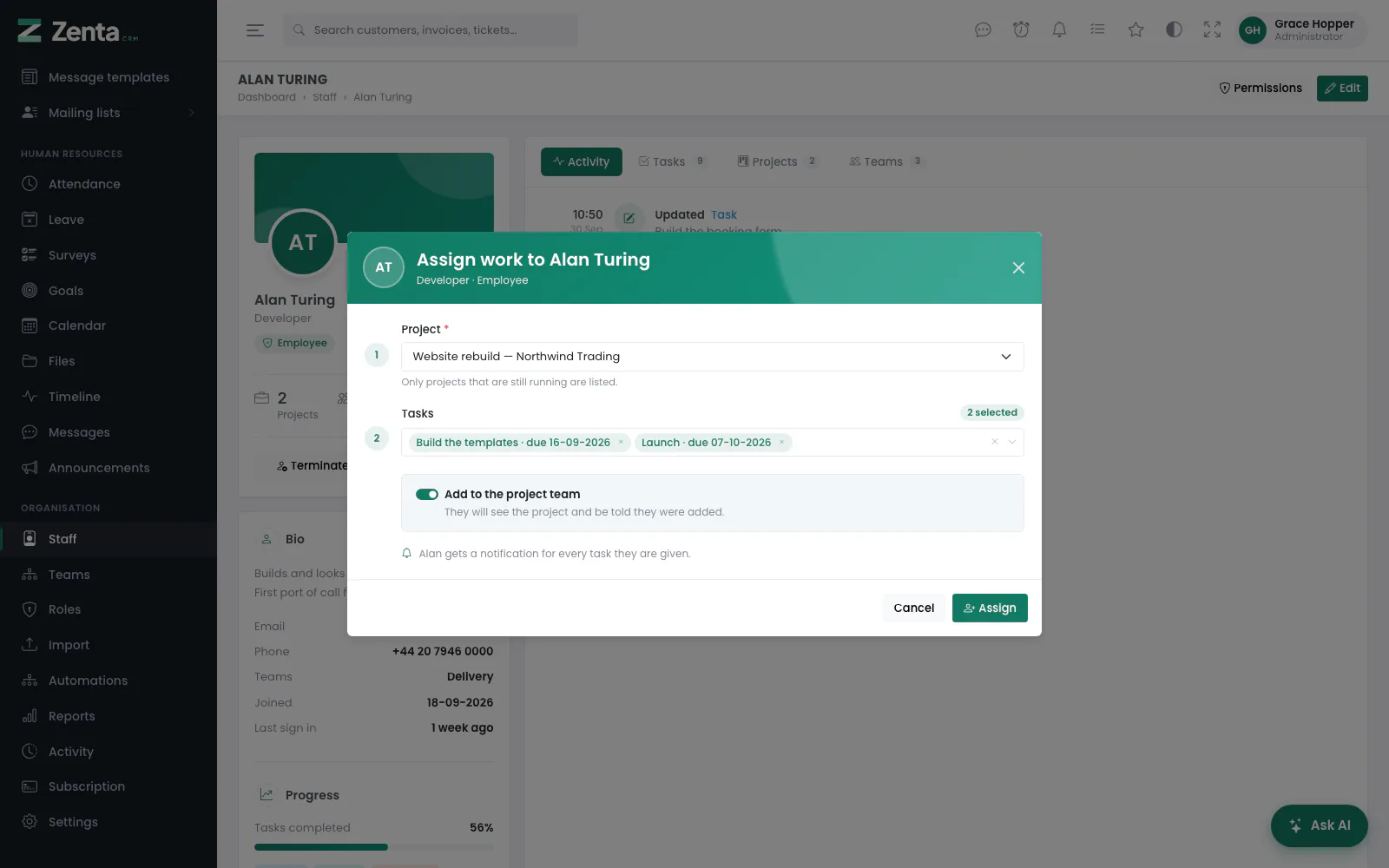Click the Staff breadcrumb link
1389x868 pixels.
[x=325, y=97]
